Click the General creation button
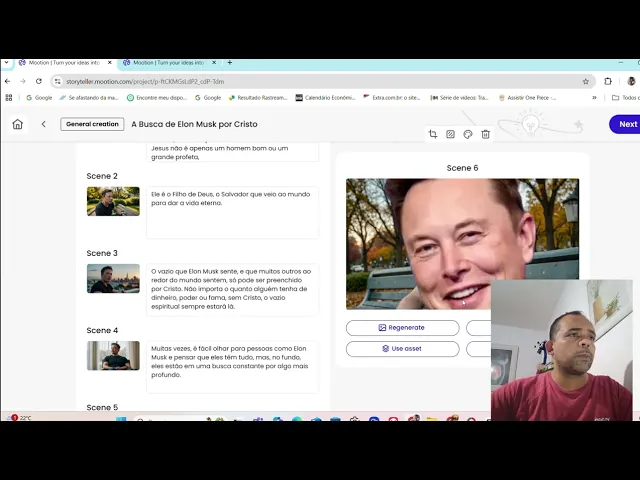The image size is (640, 480). pyautogui.click(x=92, y=124)
